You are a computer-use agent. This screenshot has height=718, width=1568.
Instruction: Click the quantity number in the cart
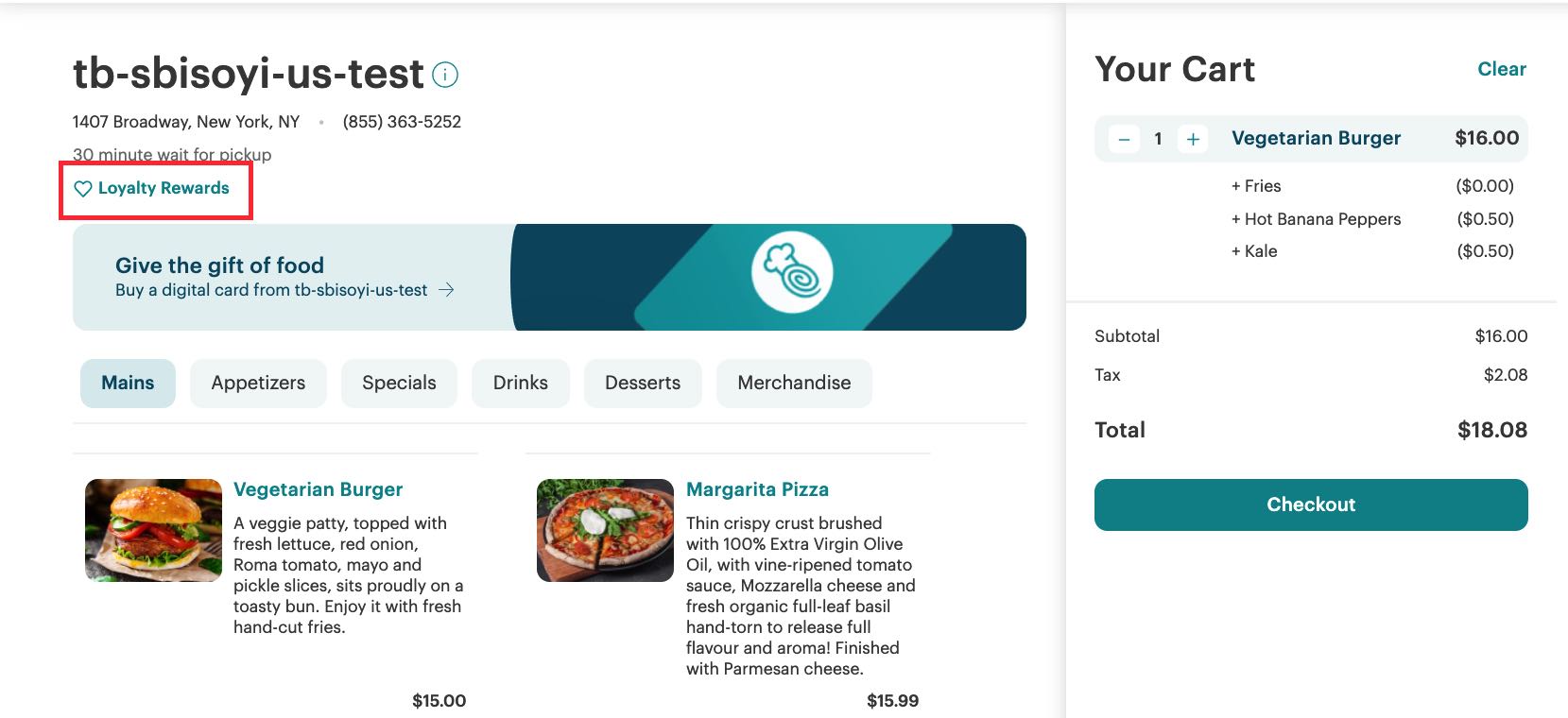pos(1159,138)
